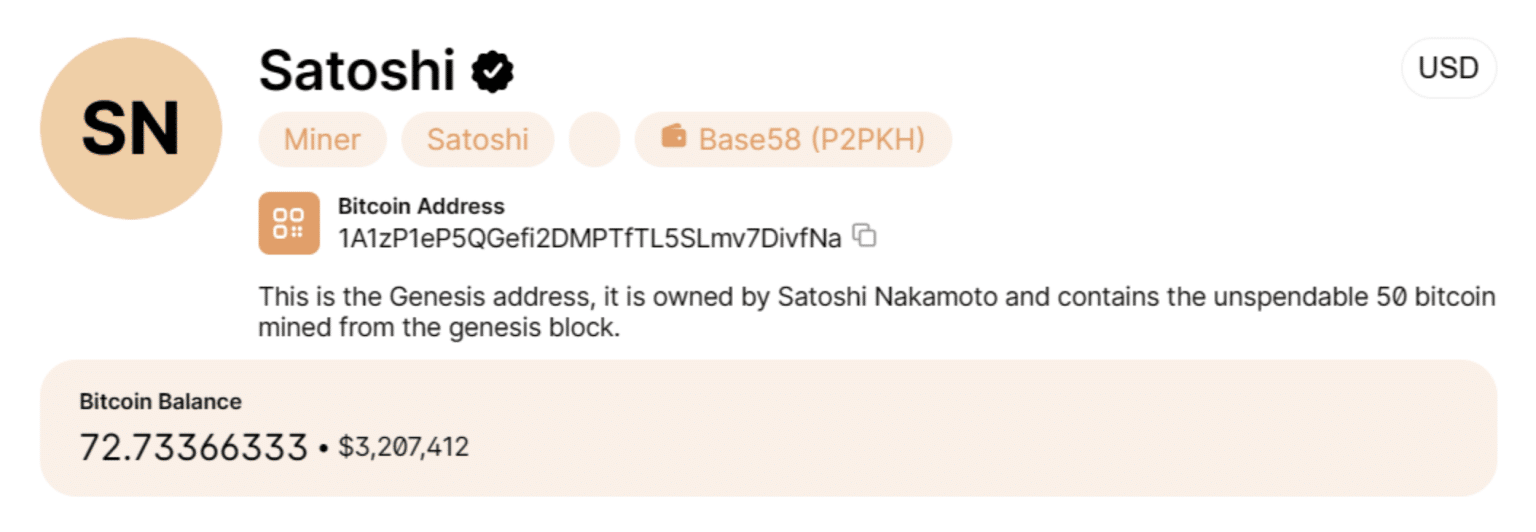
Task: Click the SN avatar circle
Action: click(x=131, y=129)
